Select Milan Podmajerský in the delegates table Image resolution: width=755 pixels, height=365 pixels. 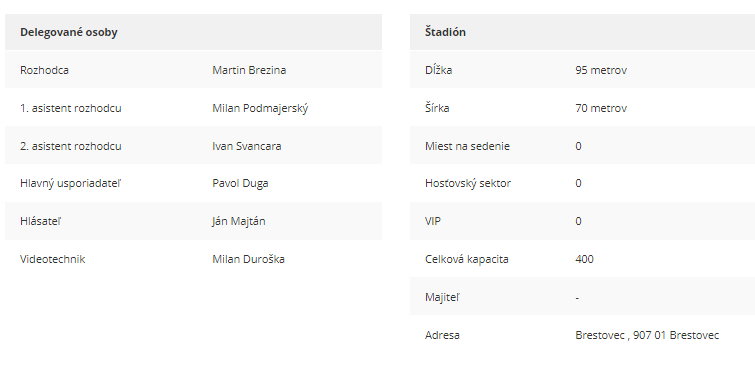[x=260, y=108]
